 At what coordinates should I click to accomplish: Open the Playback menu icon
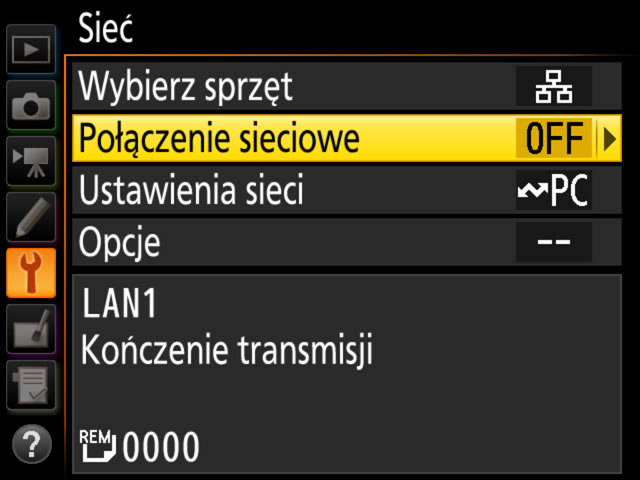[x=31, y=49]
